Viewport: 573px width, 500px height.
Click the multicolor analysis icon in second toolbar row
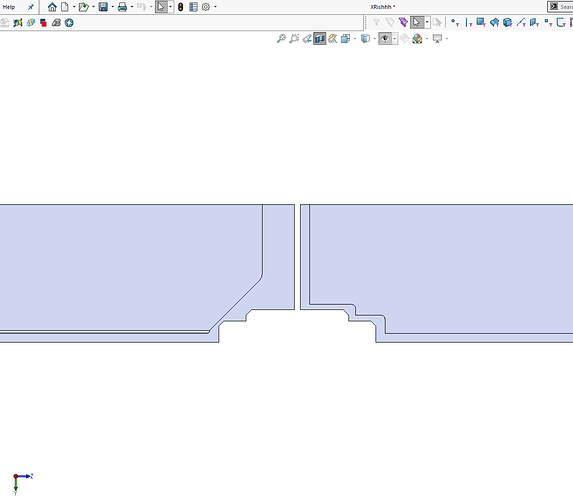coord(18,23)
